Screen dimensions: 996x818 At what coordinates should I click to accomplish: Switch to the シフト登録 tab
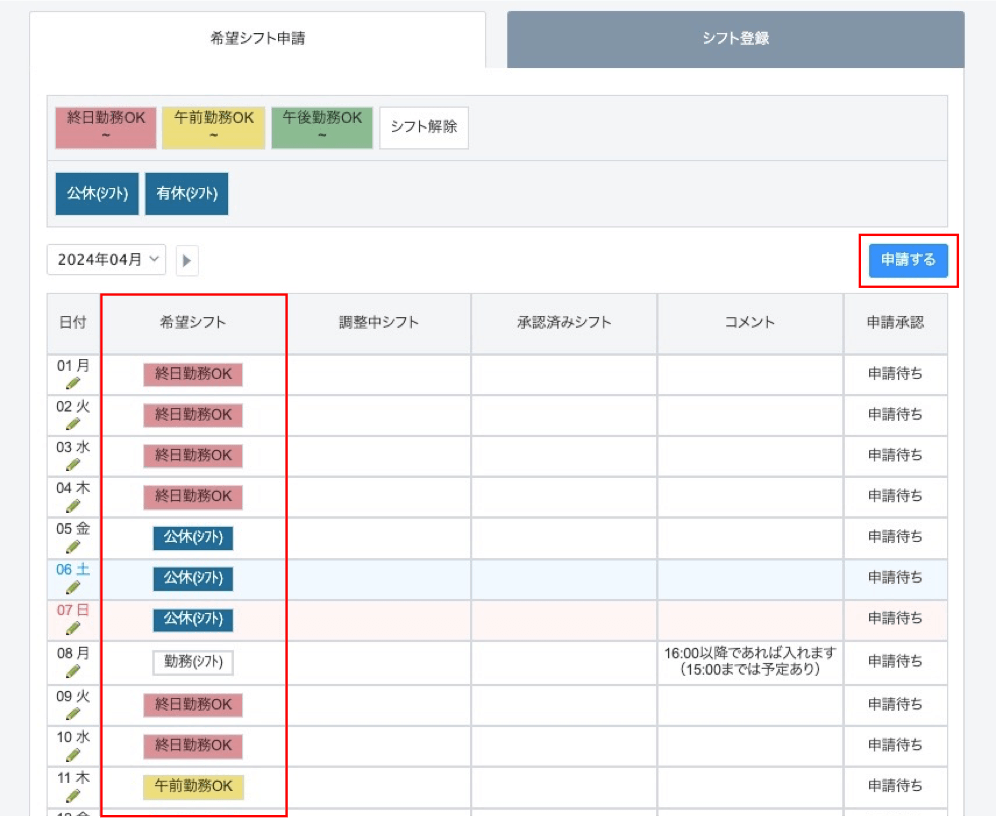735,39
